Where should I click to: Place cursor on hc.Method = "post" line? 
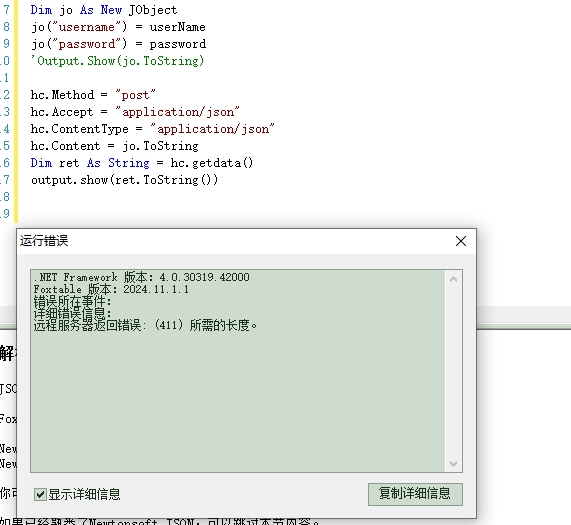click(93, 95)
